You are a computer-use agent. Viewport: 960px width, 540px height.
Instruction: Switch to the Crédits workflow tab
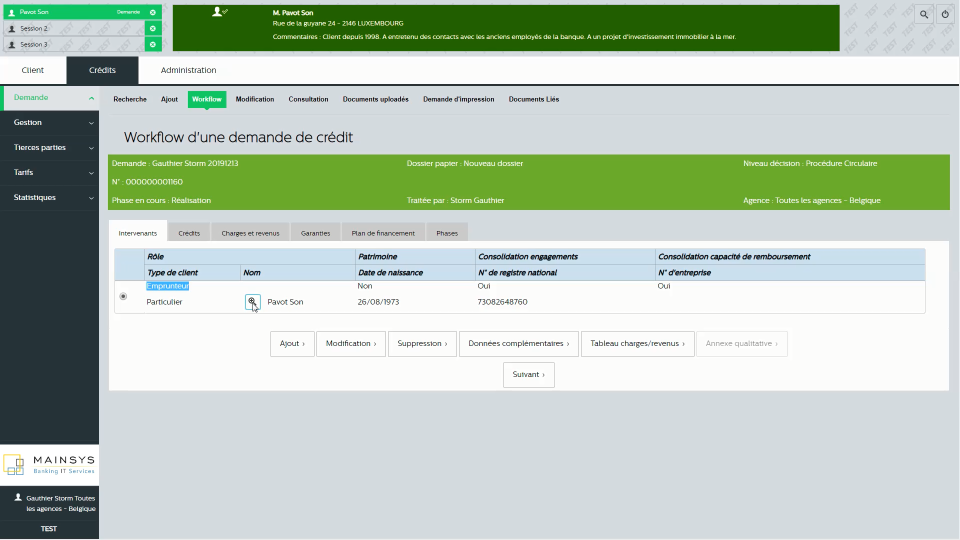click(189, 233)
